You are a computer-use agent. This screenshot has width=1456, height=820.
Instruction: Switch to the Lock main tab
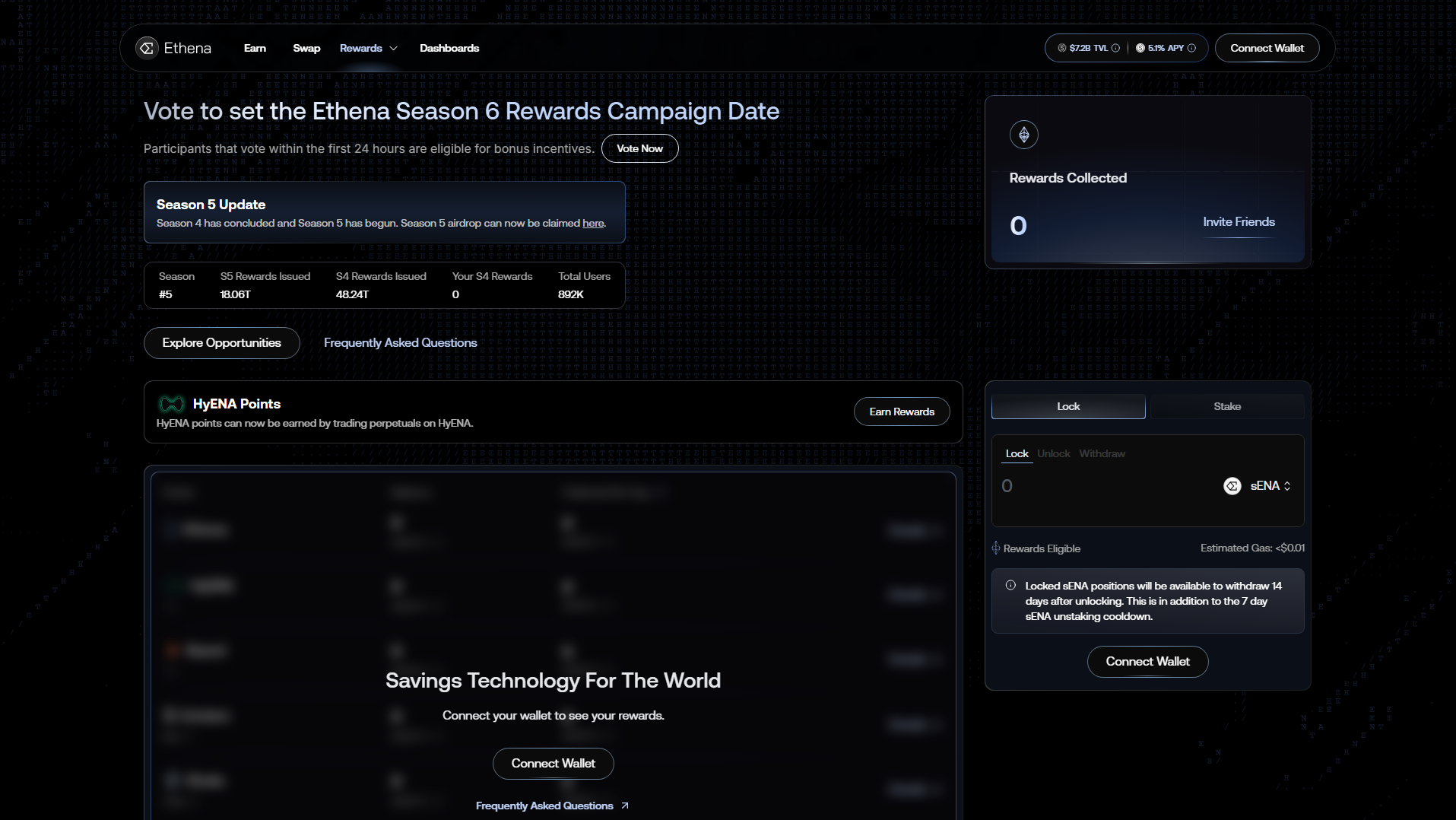[x=1068, y=406]
